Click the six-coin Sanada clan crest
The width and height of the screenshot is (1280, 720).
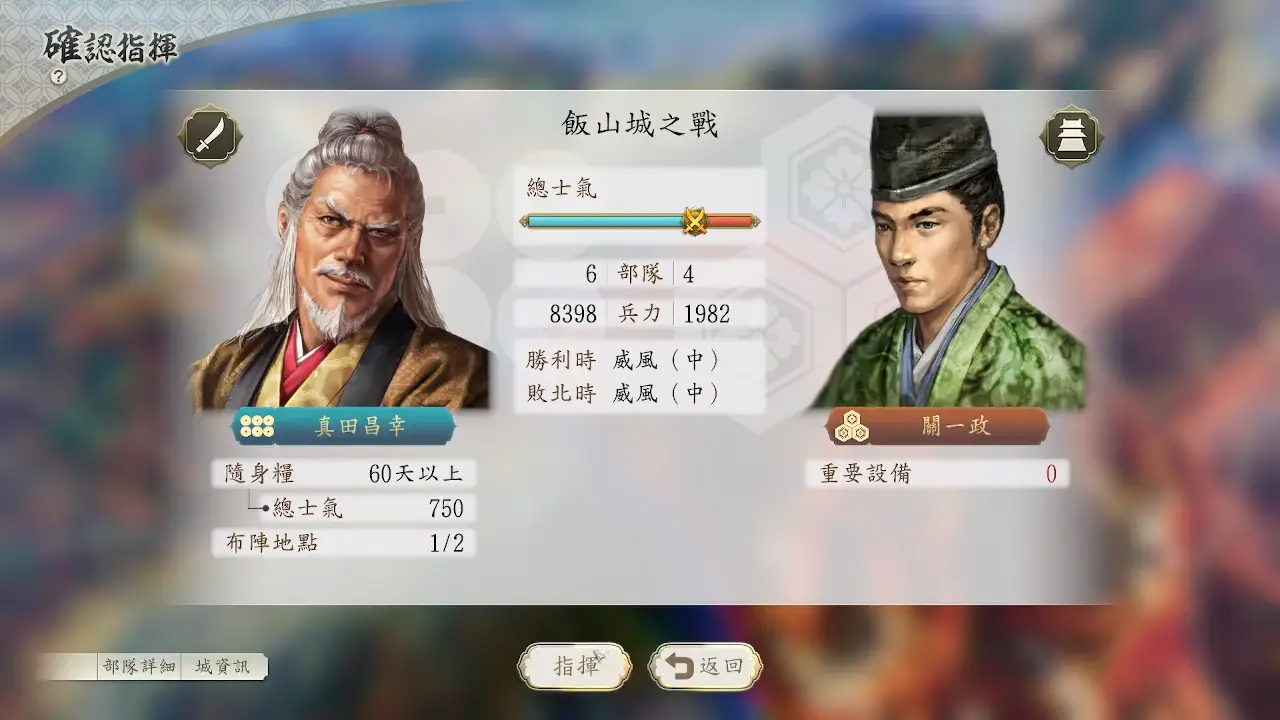pyautogui.click(x=257, y=427)
